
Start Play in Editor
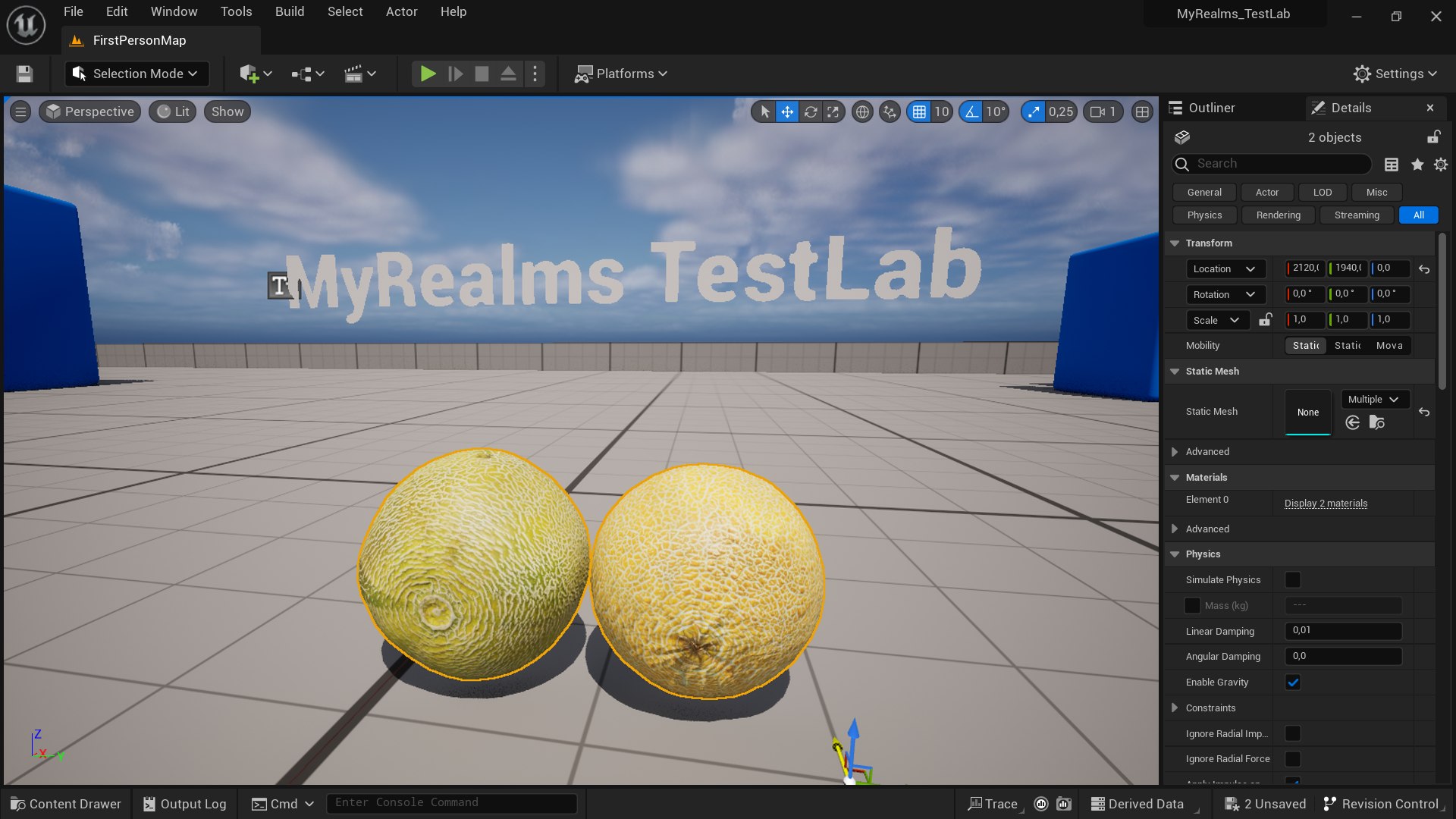[x=428, y=74]
